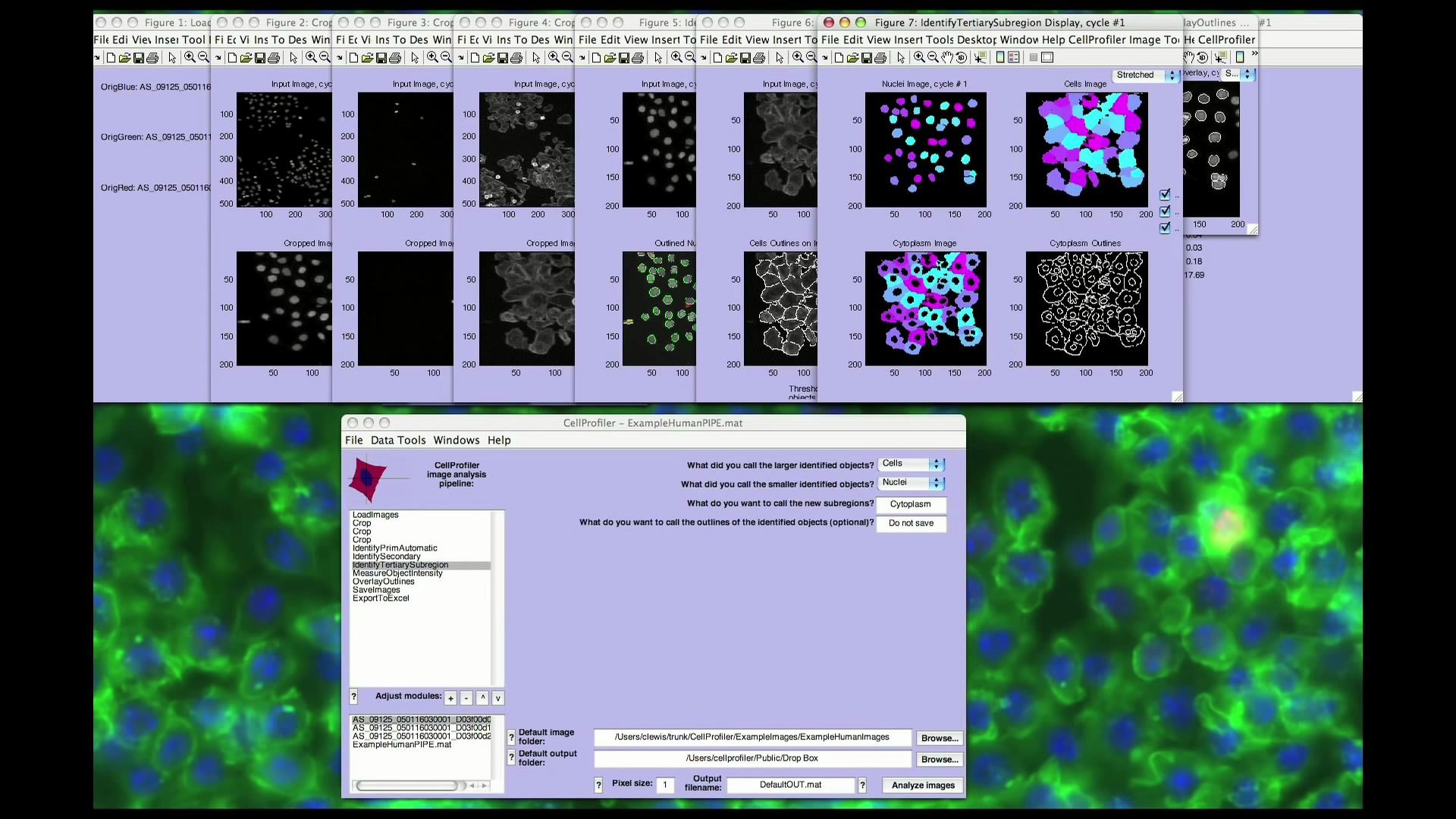Click New Figure icon in Figure 7 toolbar
The width and height of the screenshot is (1456, 819).
click(x=839, y=58)
